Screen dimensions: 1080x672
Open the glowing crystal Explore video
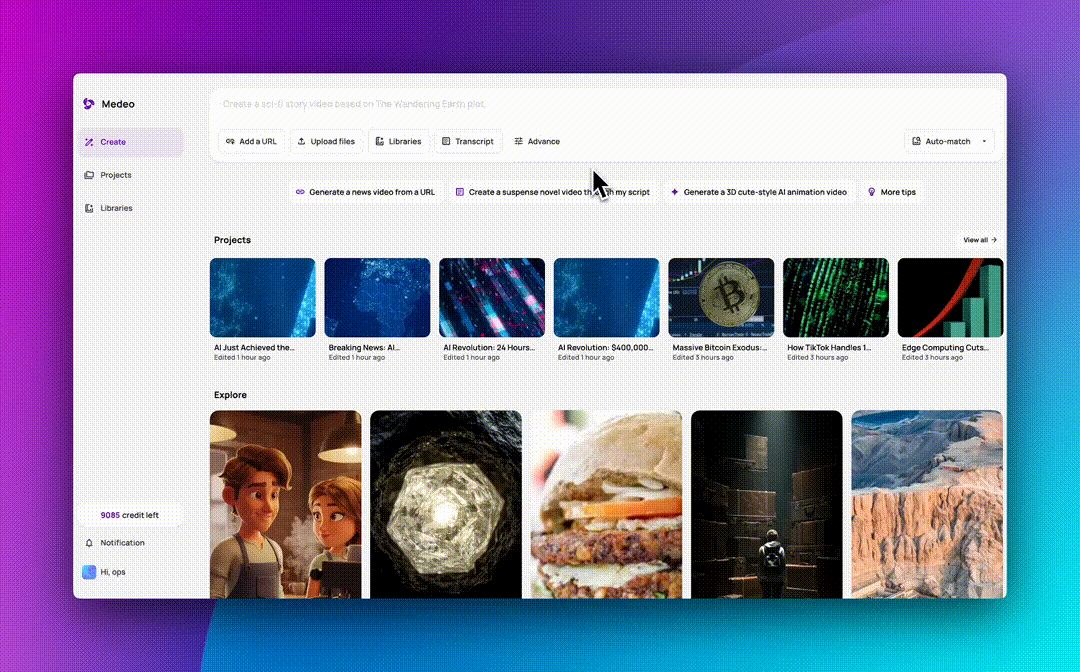coord(446,504)
